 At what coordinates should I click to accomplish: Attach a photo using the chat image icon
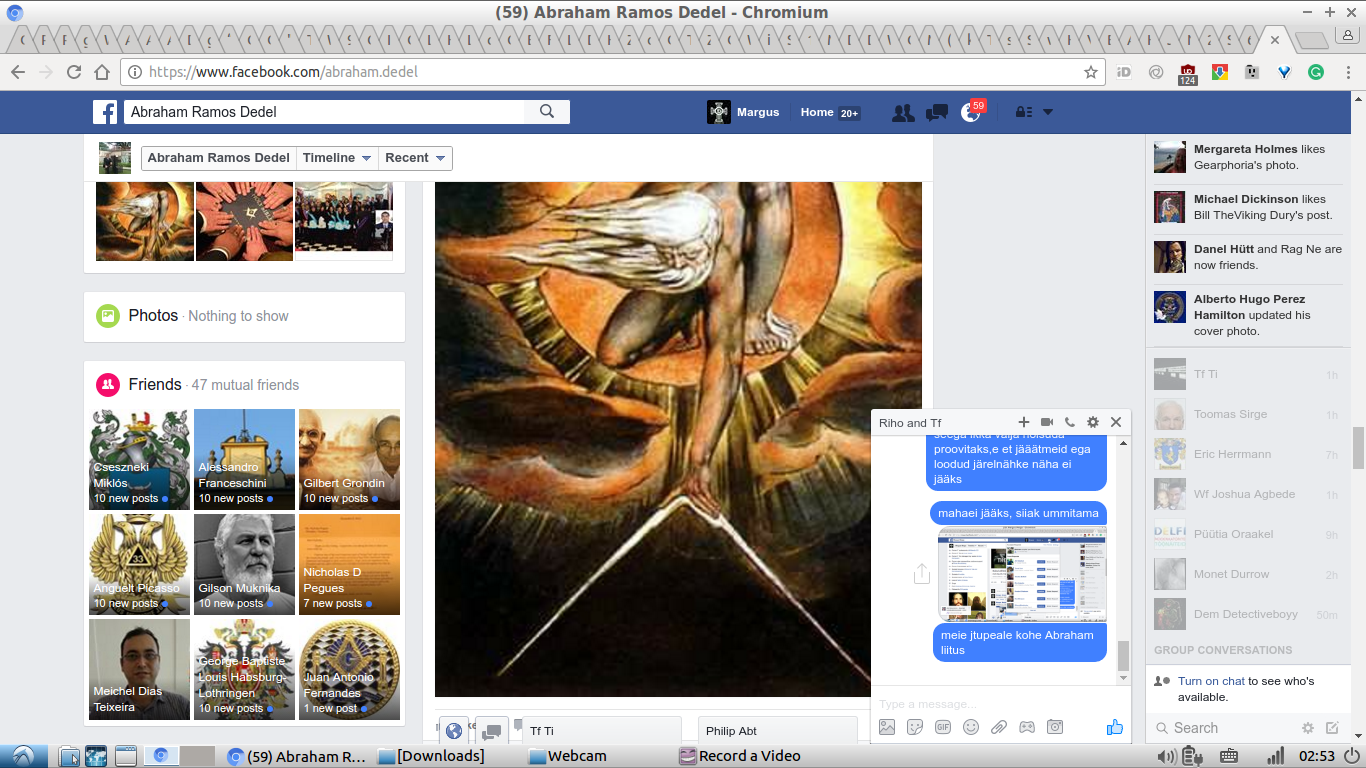887,728
